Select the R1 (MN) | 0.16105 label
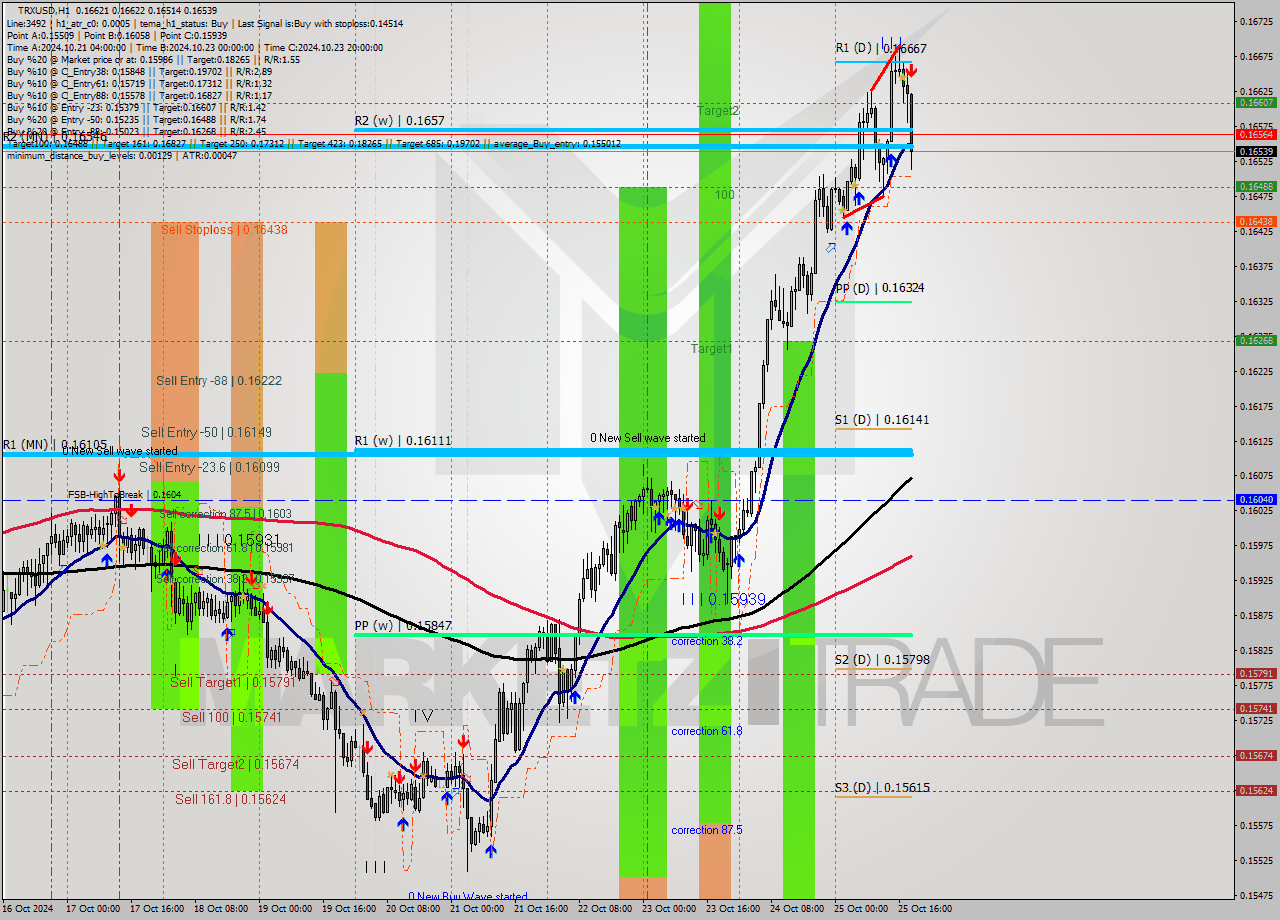This screenshot has height=920, width=1280. pos(54,444)
